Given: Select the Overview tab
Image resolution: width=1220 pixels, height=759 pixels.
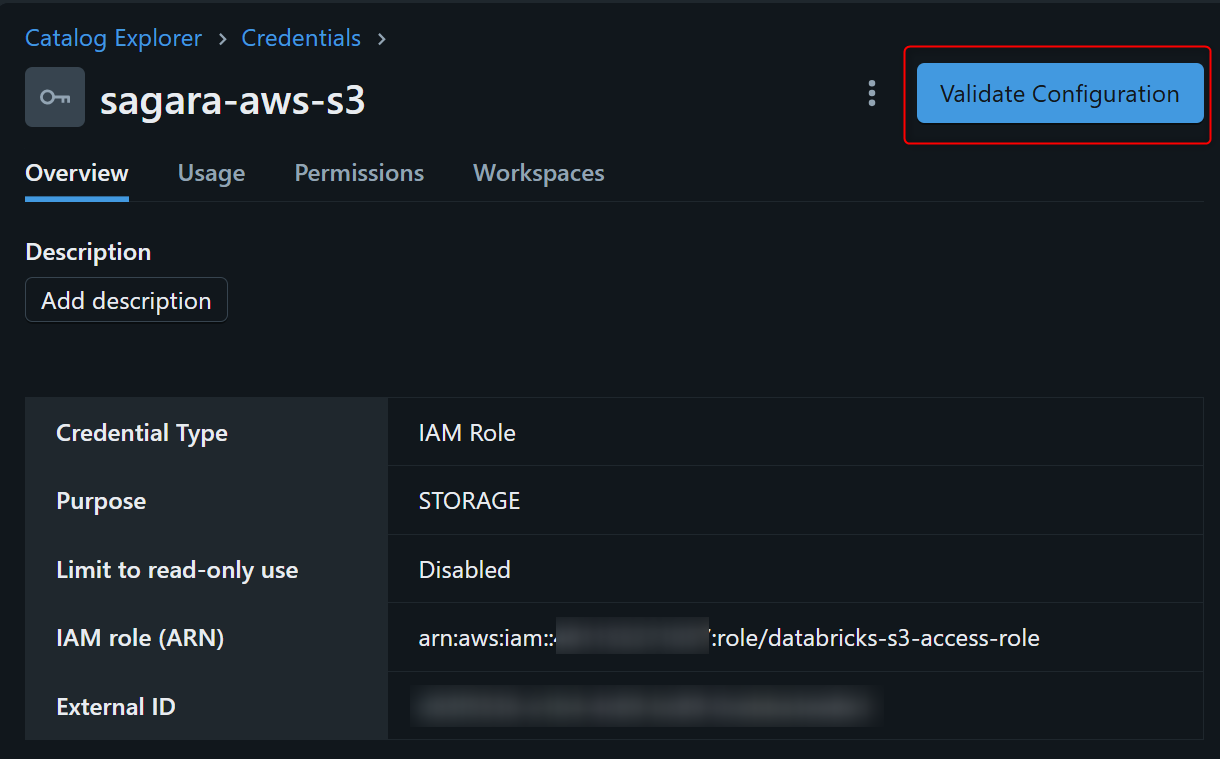Looking at the screenshot, I should [77, 173].
